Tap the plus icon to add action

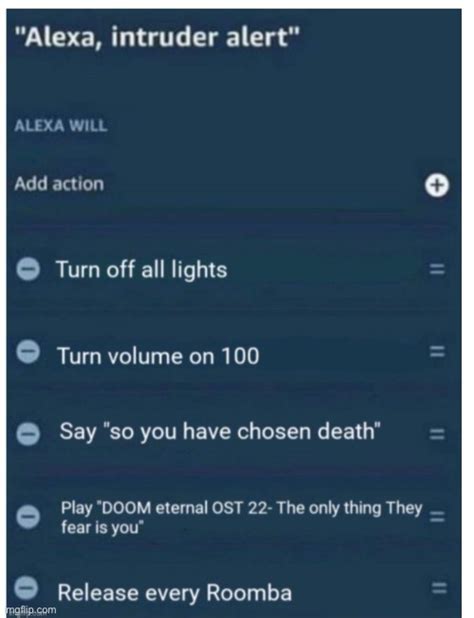click(437, 185)
